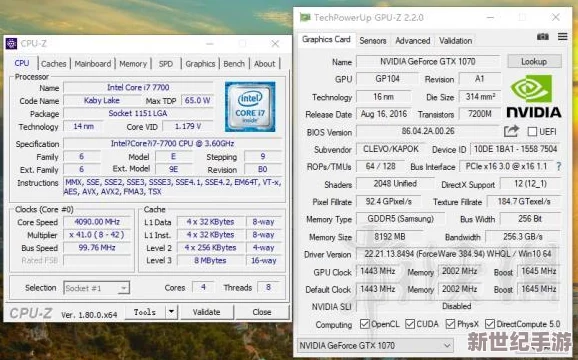The width and height of the screenshot is (578, 360).
Task: Click GPU-Z title bar app icon
Action: click(305, 17)
